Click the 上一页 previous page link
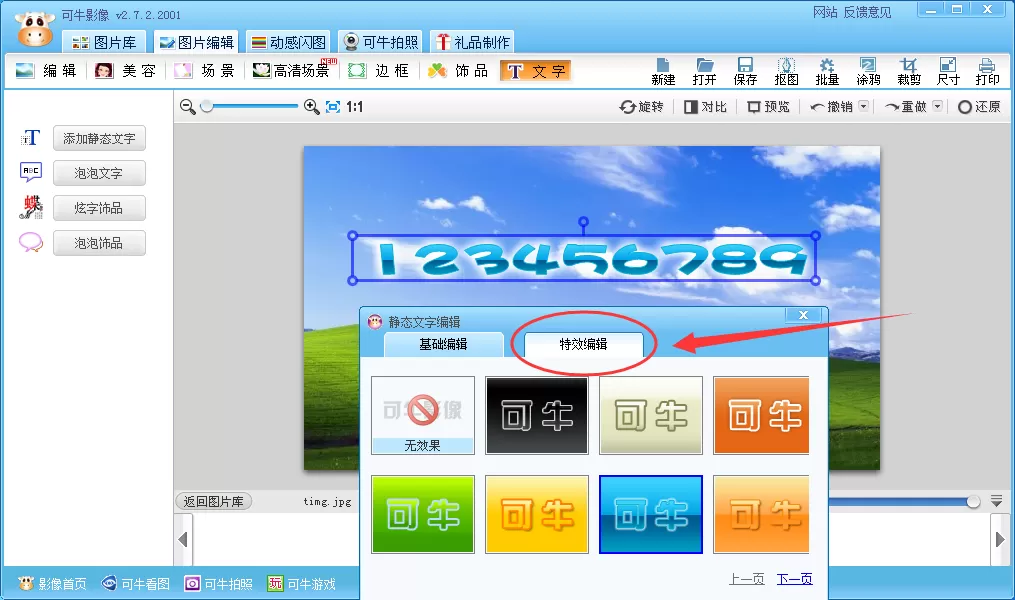This screenshot has width=1015, height=600. tap(746, 579)
